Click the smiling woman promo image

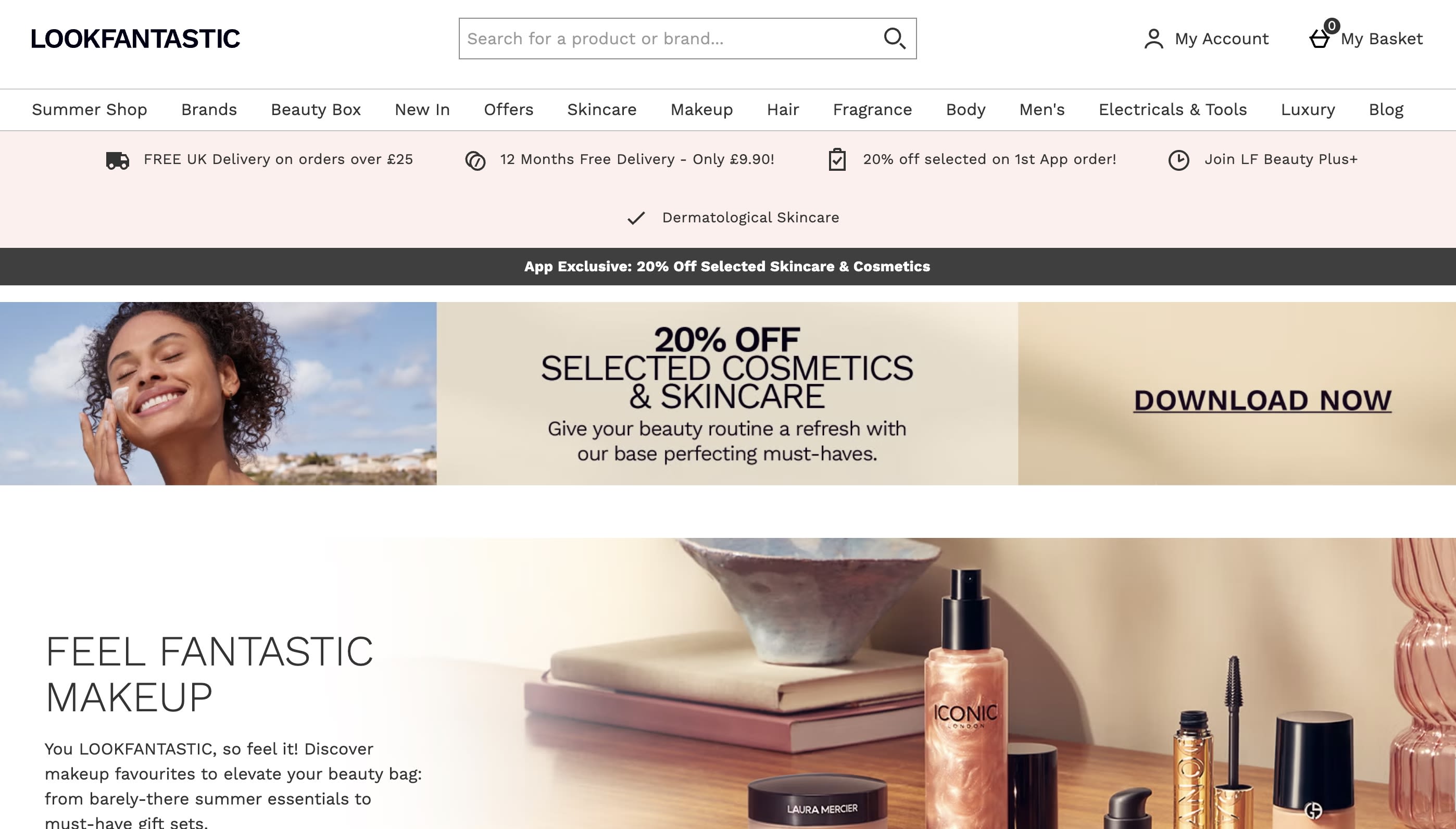pyautogui.click(x=218, y=394)
